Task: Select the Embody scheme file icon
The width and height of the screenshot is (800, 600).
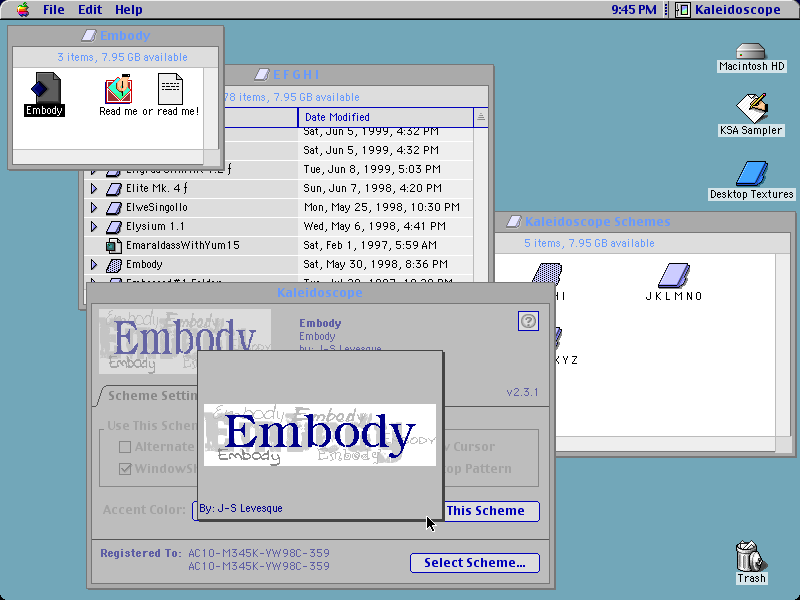Action: pos(45,87)
